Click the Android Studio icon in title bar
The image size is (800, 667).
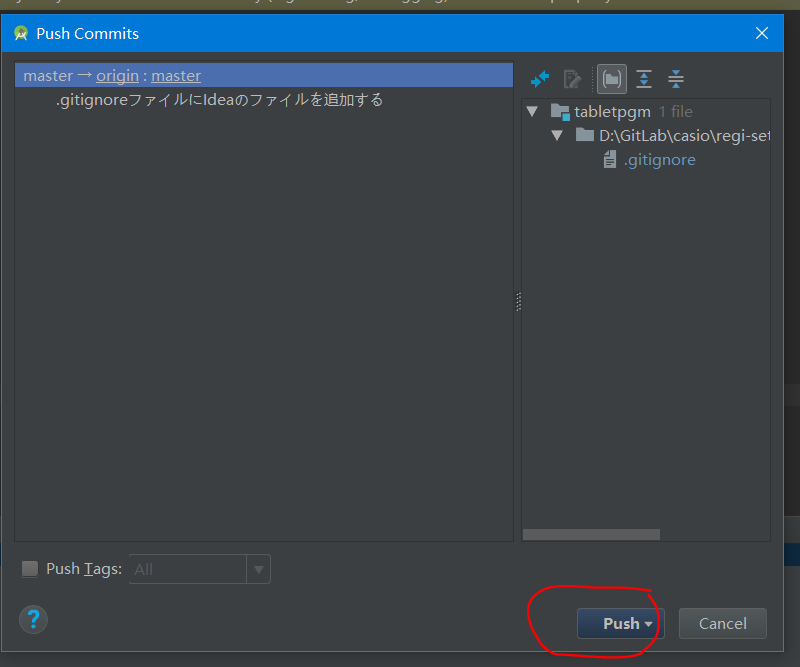click(x=20, y=33)
